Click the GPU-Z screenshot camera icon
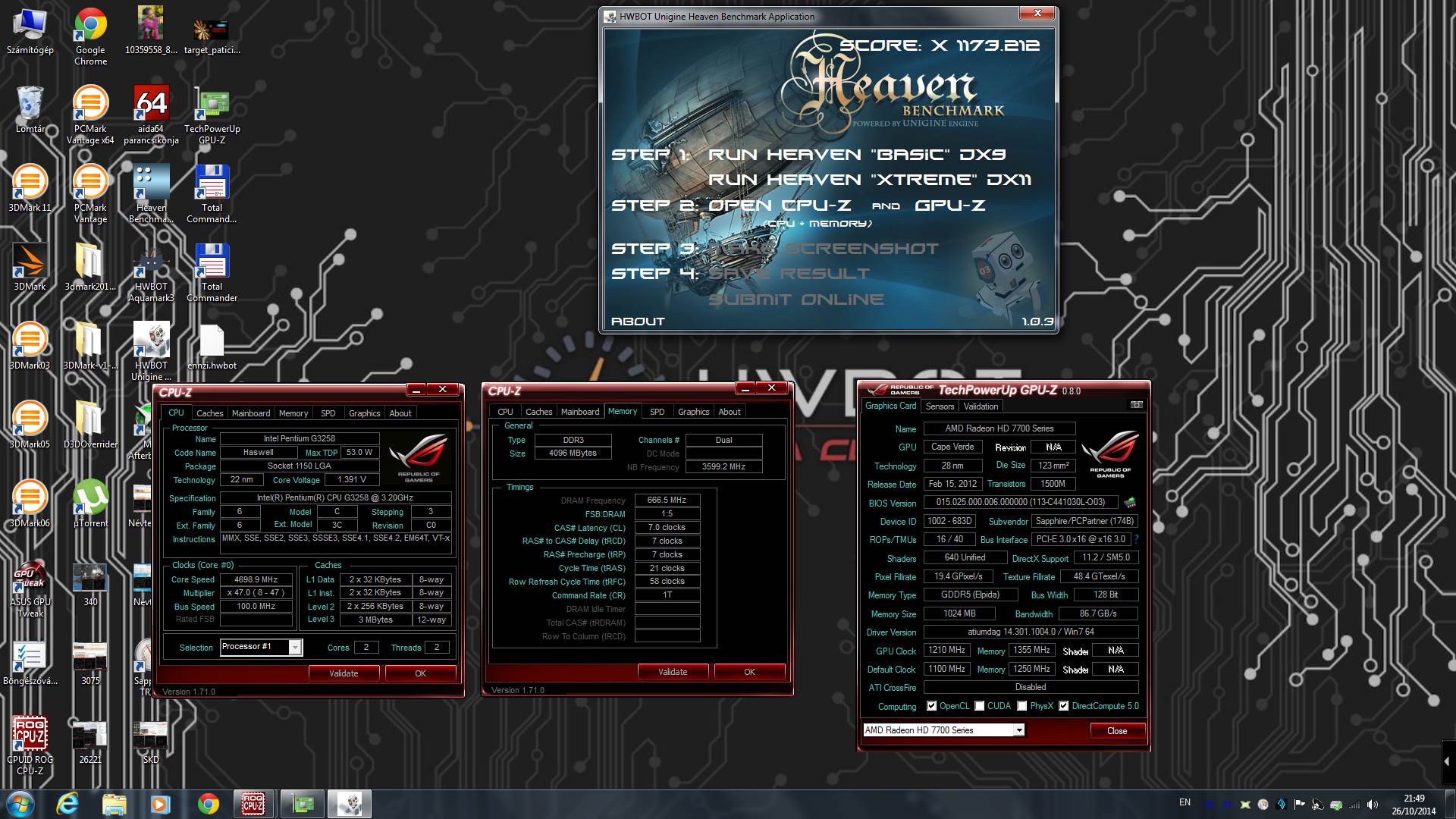This screenshot has width=1456, height=819. (1136, 405)
